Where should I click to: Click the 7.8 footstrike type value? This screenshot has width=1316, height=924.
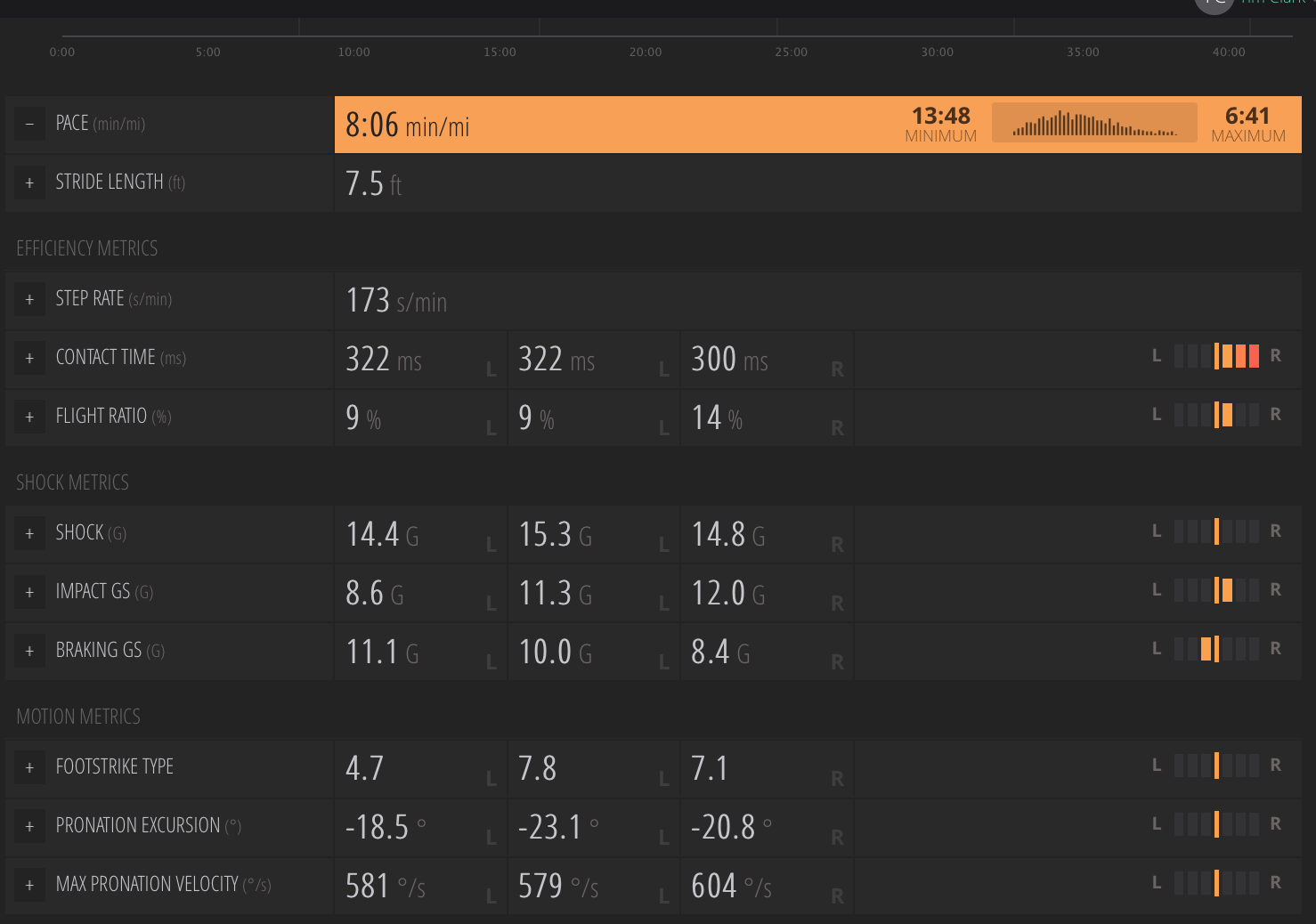[x=538, y=769]
